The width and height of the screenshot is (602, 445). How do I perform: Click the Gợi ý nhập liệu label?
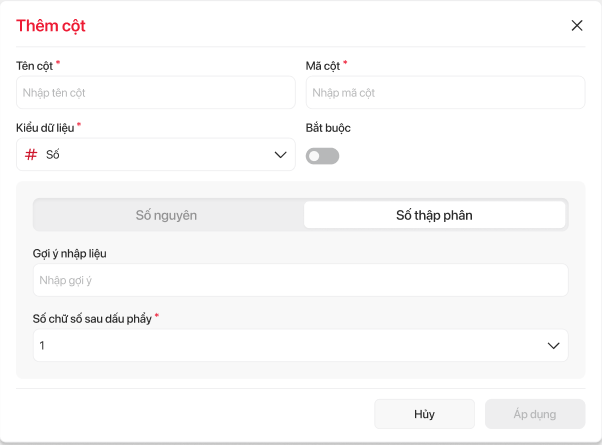(x=69, y=253)
